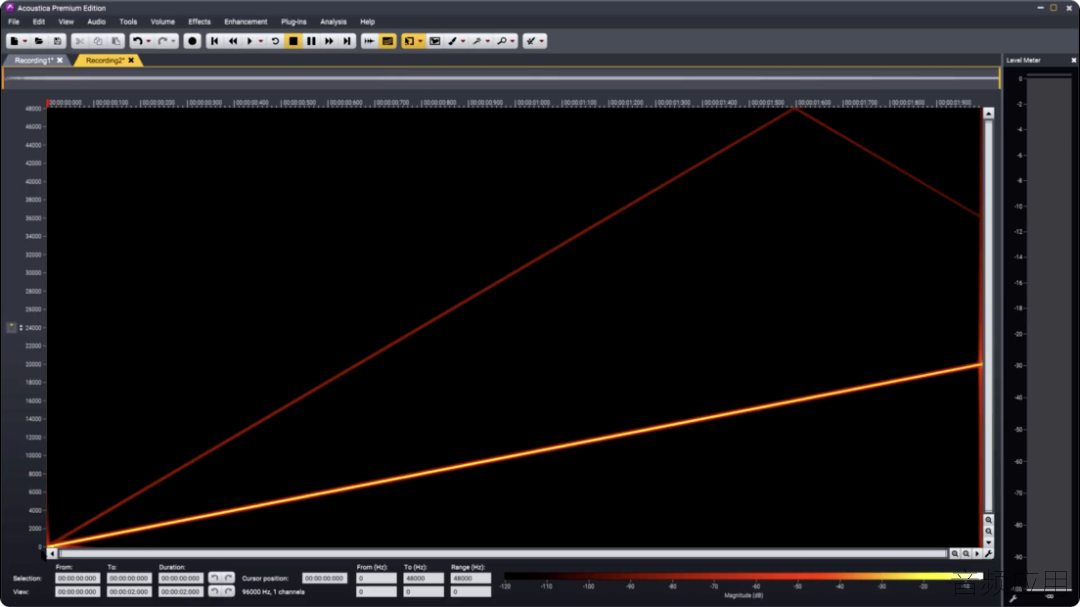Image resolution: width=1080 pixels, height=607 pixels.
Task: Click the Stop button
Action: [x=293, y=41]
